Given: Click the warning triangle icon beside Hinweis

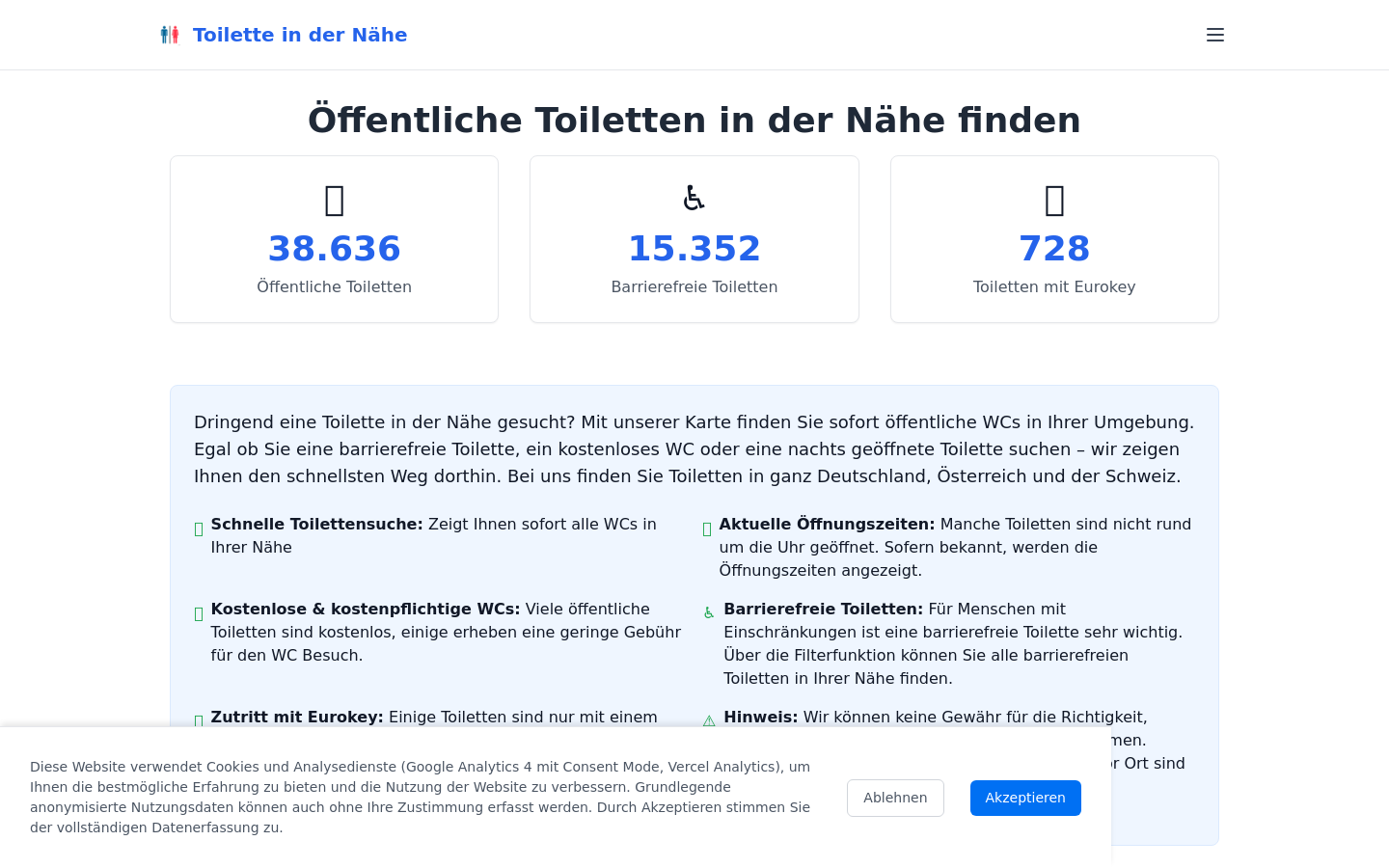Looking at the screenshot, I should tap(709, 720).
